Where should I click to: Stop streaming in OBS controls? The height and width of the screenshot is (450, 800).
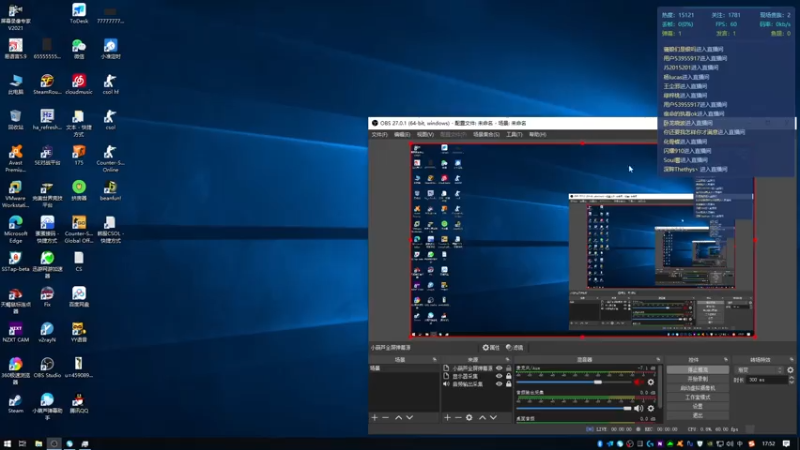pyautogui.click(x=697, y=369)
